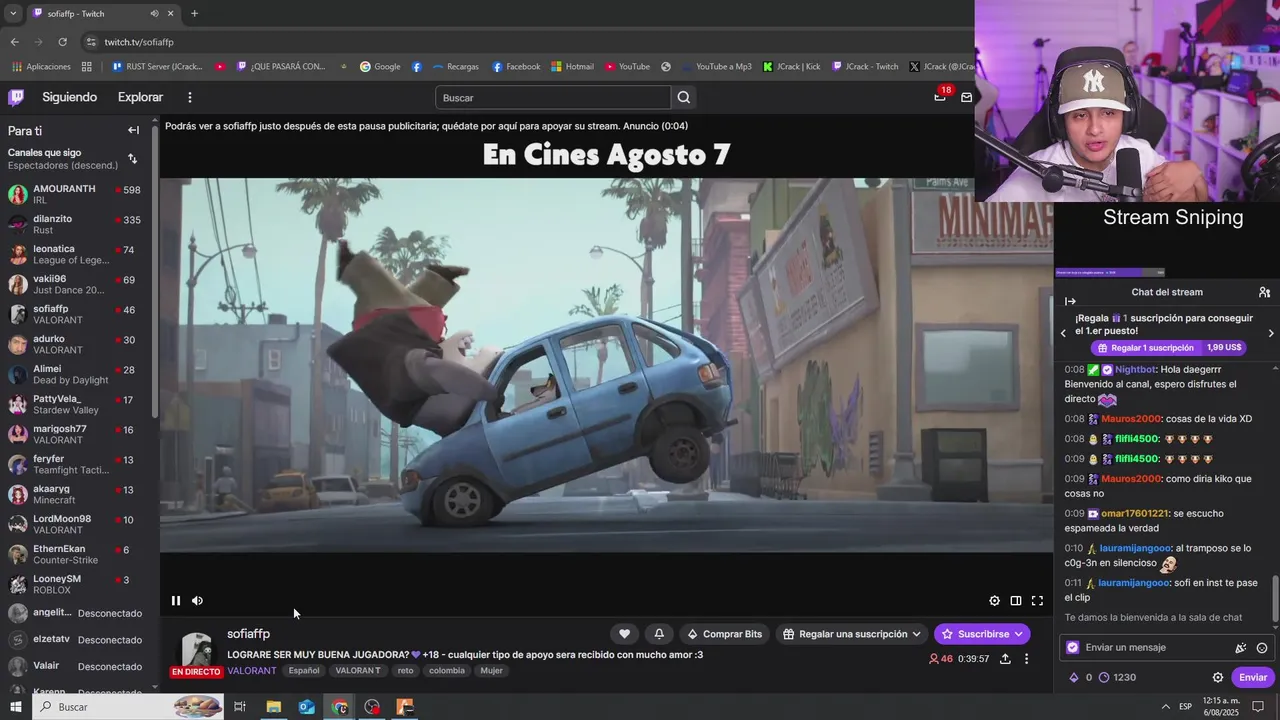Open the whispers envelope icon
Image resolution: width=1280 pixels, height=720 pixels.
pyautogui.click(x=966, y=97)
